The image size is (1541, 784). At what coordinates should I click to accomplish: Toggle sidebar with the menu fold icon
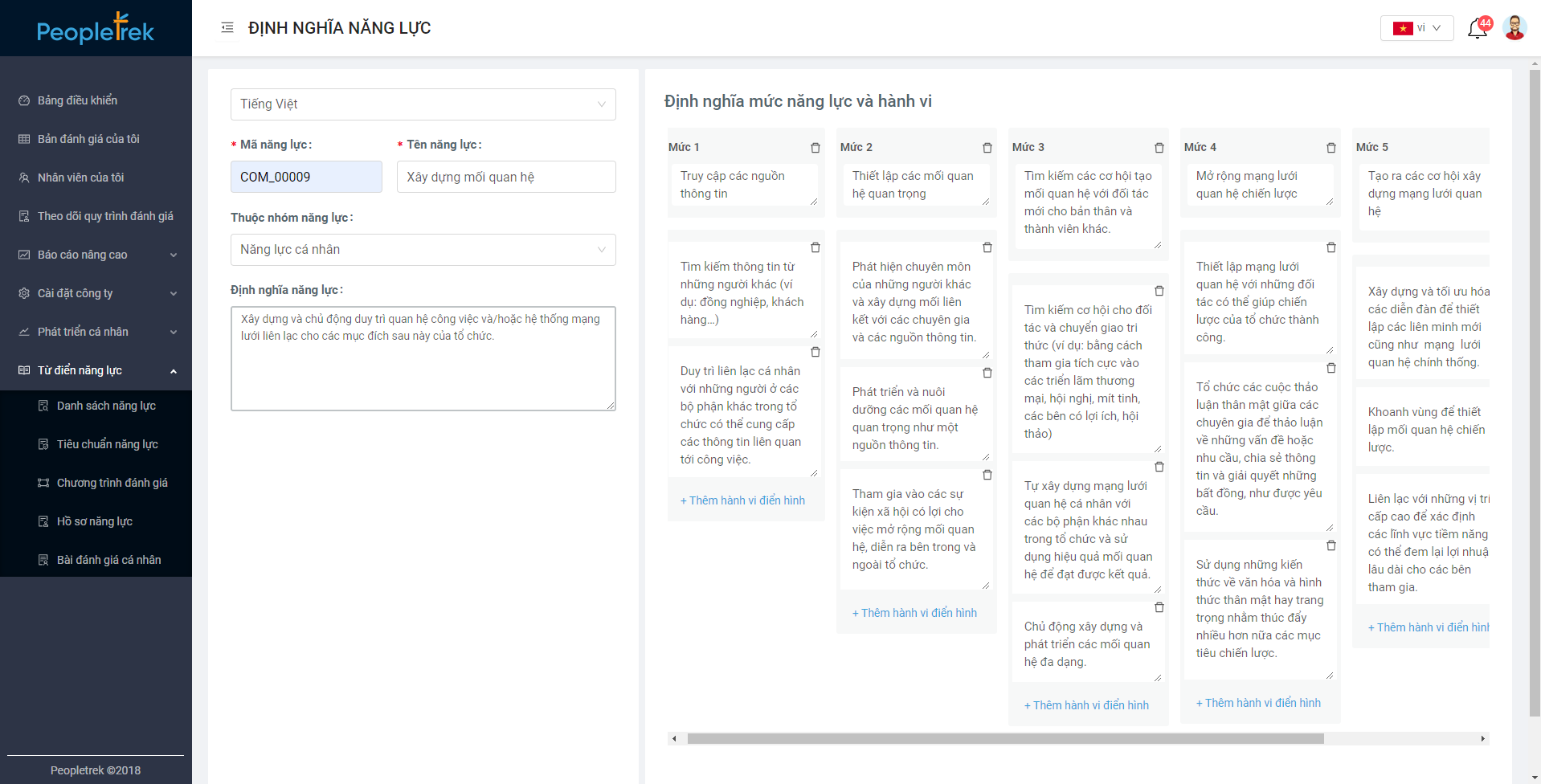point(227,28)
